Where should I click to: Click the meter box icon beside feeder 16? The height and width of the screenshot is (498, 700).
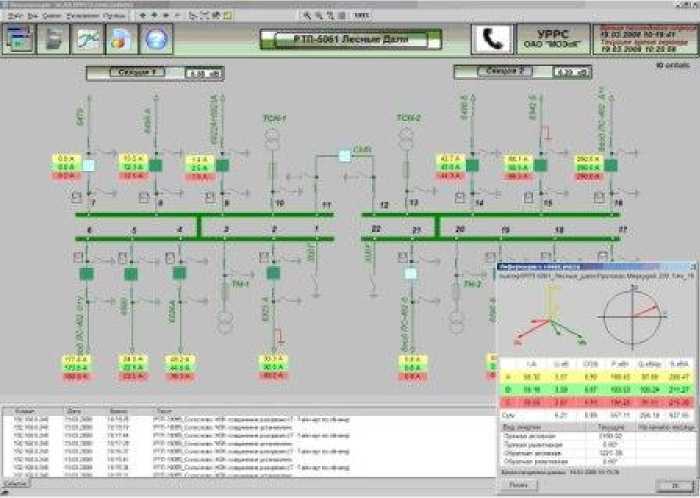[599, 197]
